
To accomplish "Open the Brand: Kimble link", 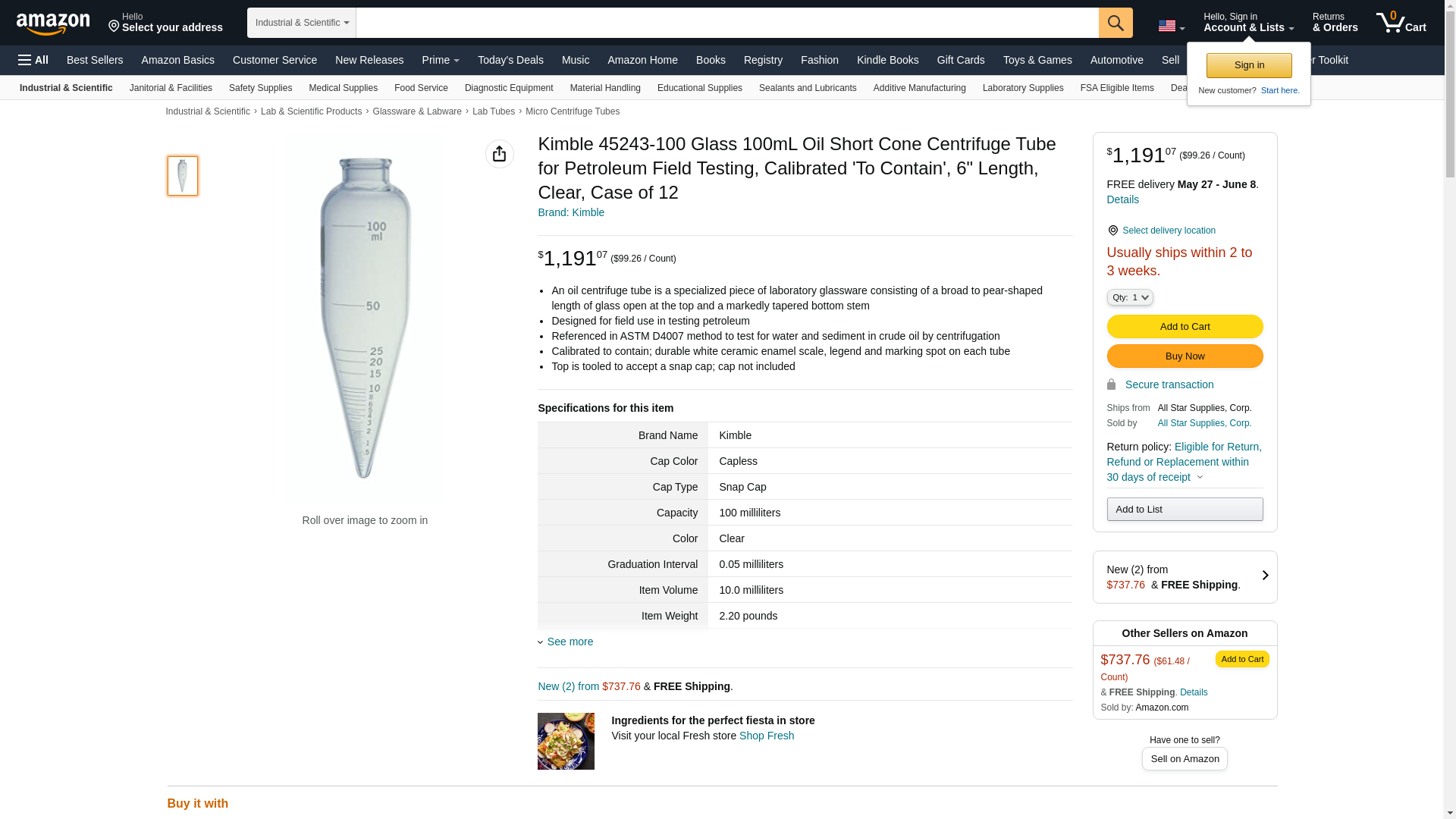I will click(x=571, y=212).
